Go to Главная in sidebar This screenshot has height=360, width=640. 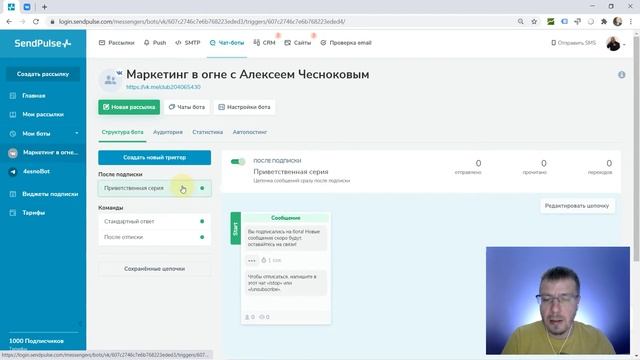pyautogui.click(x=33, y=96)
